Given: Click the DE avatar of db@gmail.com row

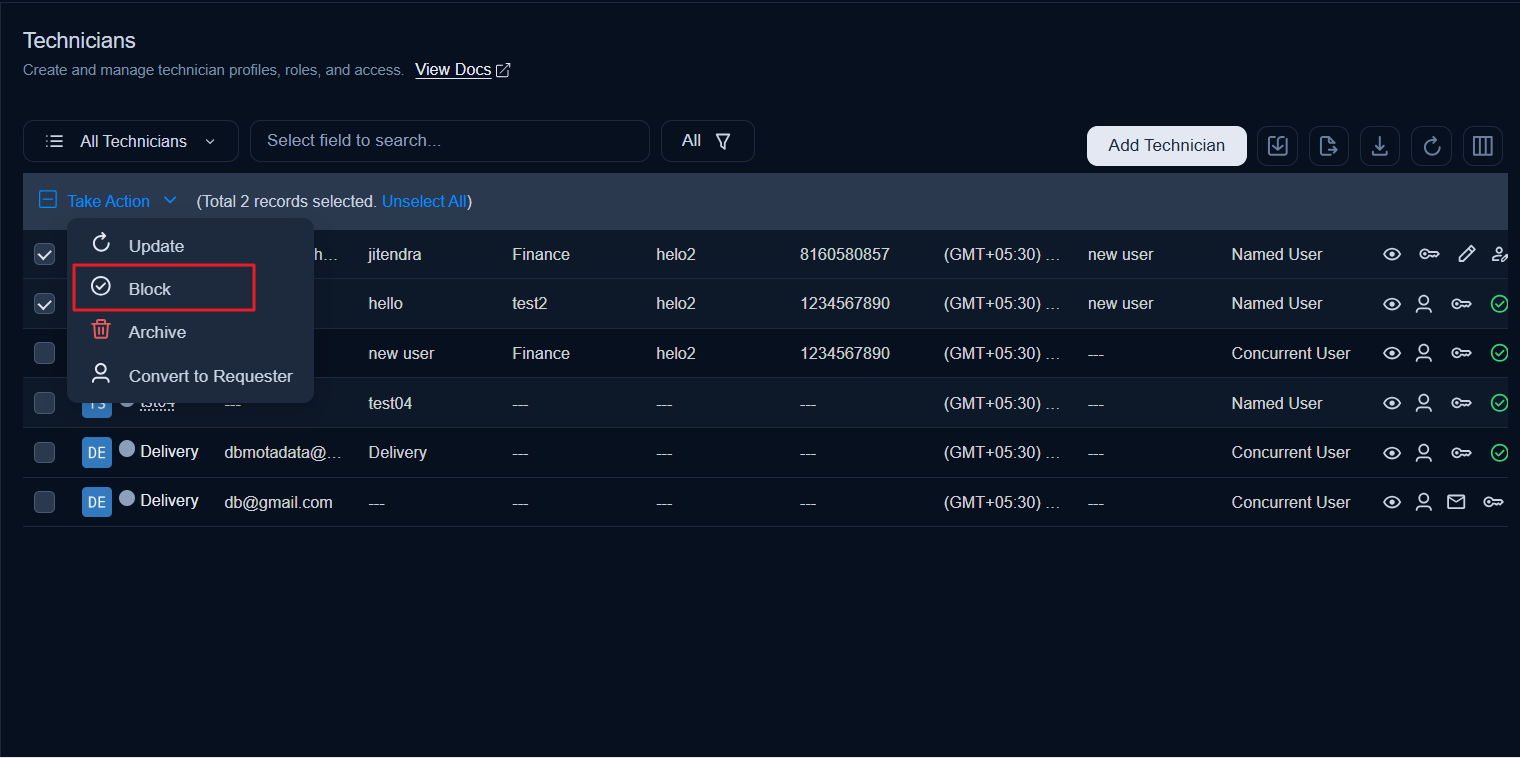Looking at the screenshot, I should pos(97,502).
